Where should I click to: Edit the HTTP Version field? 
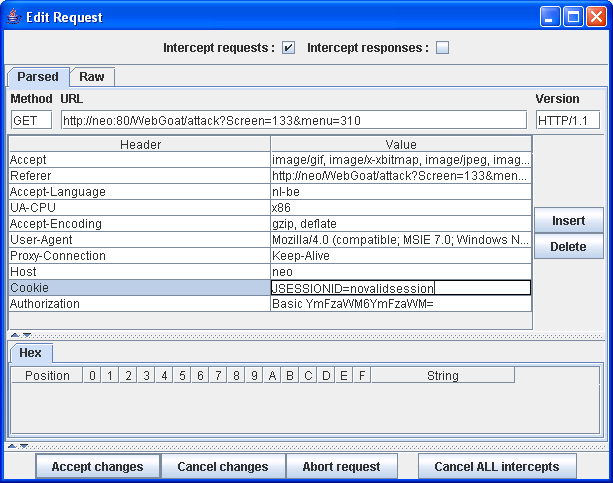[567, 120]
